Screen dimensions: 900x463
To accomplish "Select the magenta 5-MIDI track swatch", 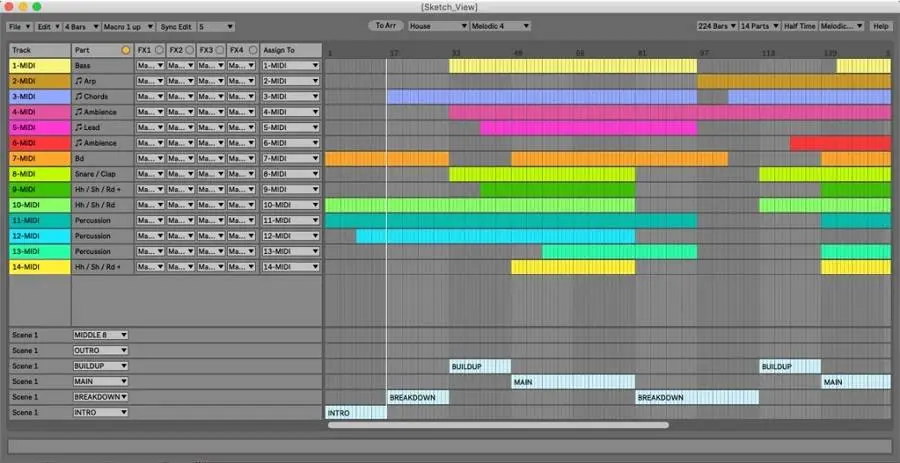I will pyautogui.click(x=40, y=127).
